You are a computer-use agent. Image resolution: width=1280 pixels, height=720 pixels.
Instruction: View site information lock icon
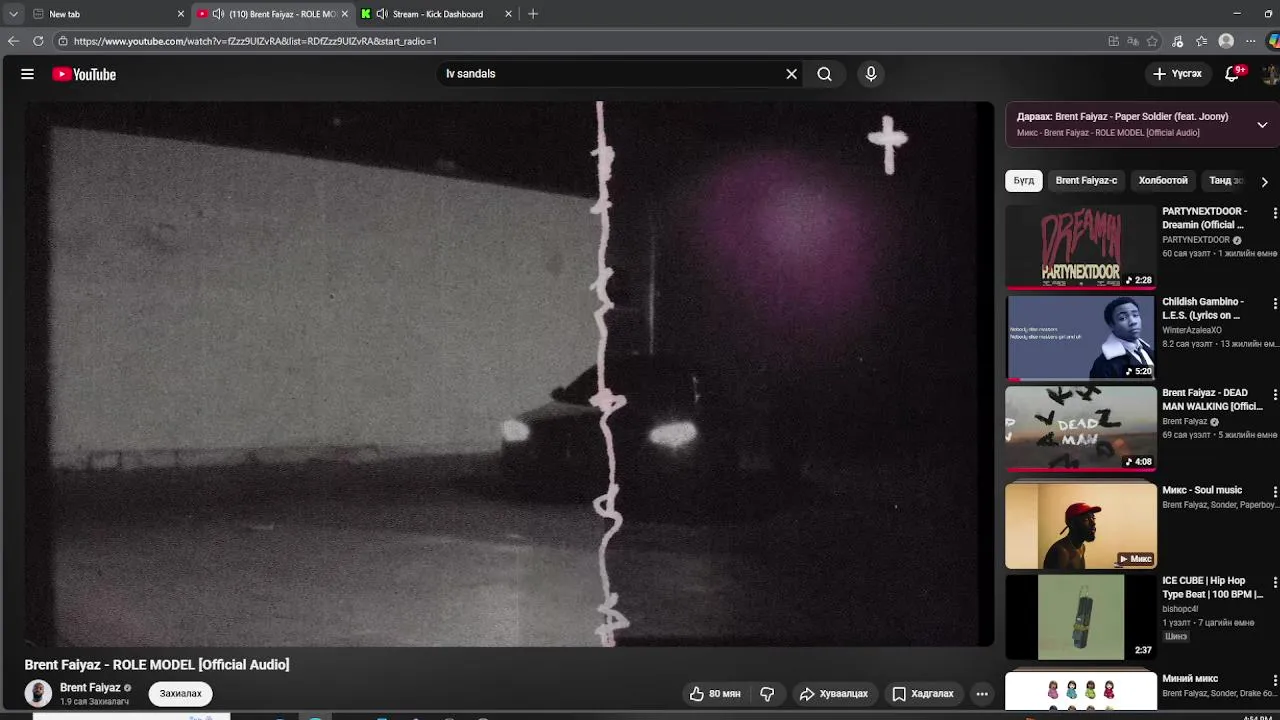[x=62, y=41]
